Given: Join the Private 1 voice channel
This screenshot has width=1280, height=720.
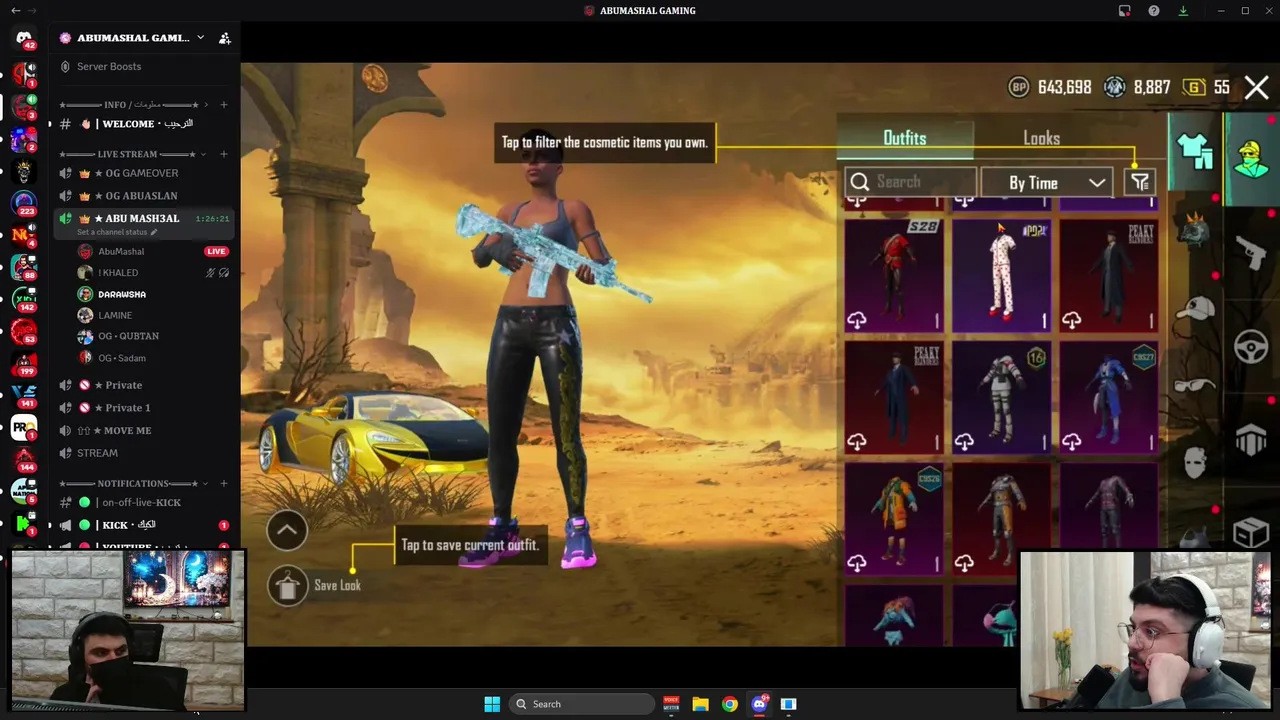Looking at the screenshot, I should point(144,408).
